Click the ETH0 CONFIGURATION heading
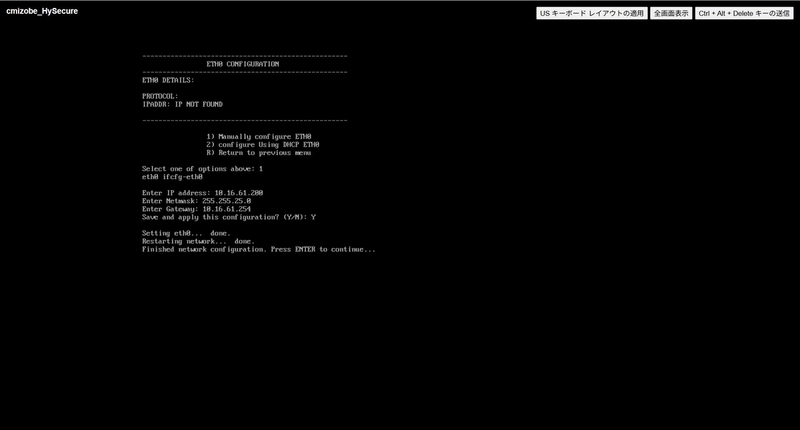Screen dimensions: 800x430 tap(243, 64)
